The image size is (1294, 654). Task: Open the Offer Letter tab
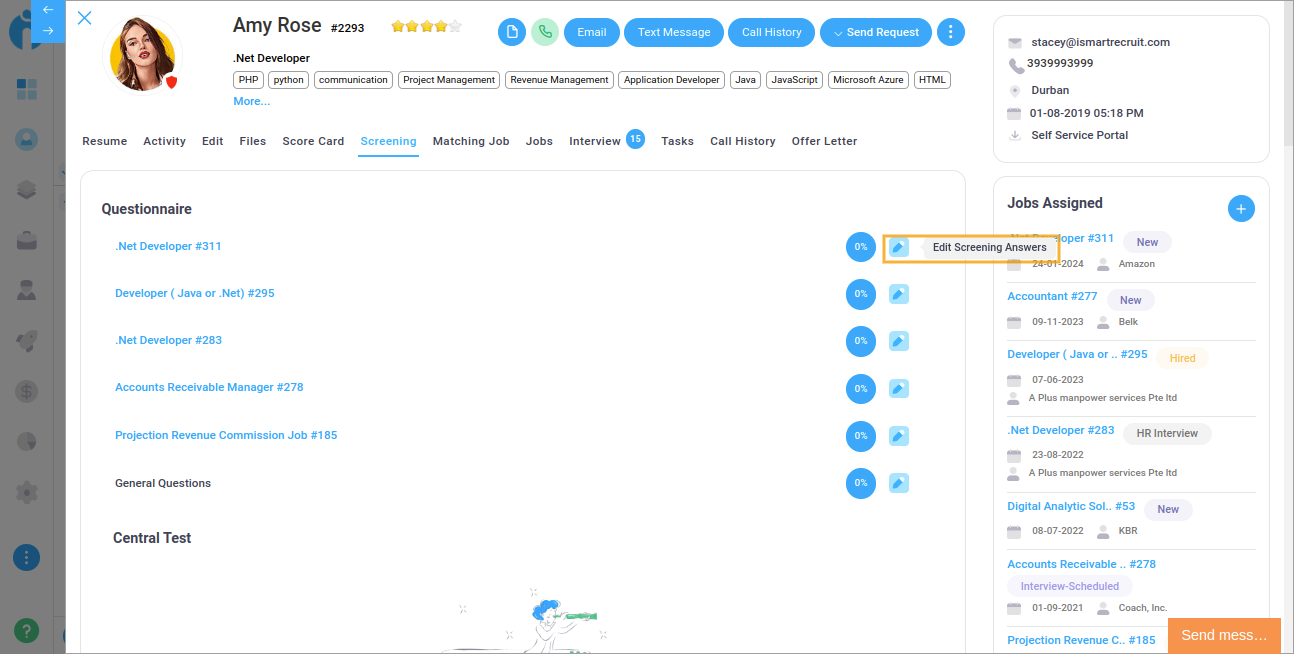pos(824,141)
